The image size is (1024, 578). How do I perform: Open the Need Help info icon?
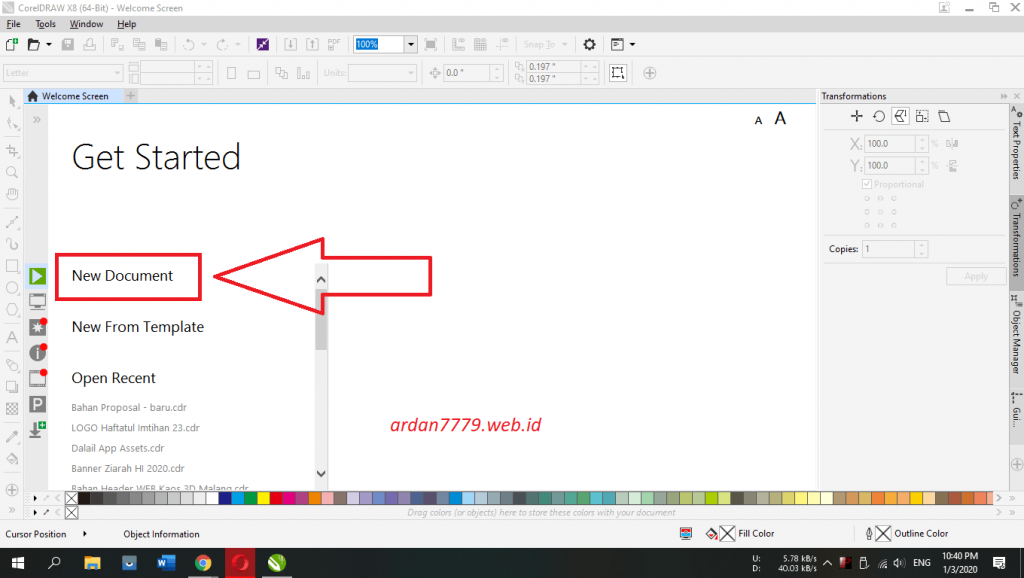click(37, 353)
